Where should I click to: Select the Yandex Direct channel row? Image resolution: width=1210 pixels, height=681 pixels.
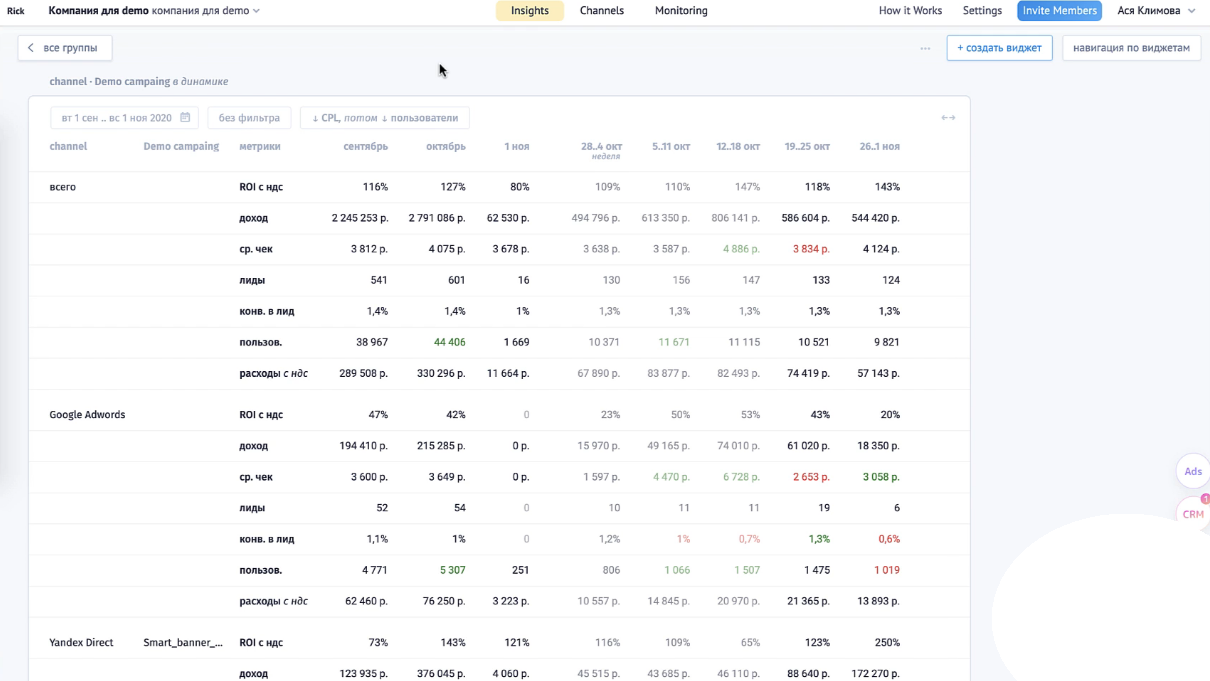coord(81,643)
